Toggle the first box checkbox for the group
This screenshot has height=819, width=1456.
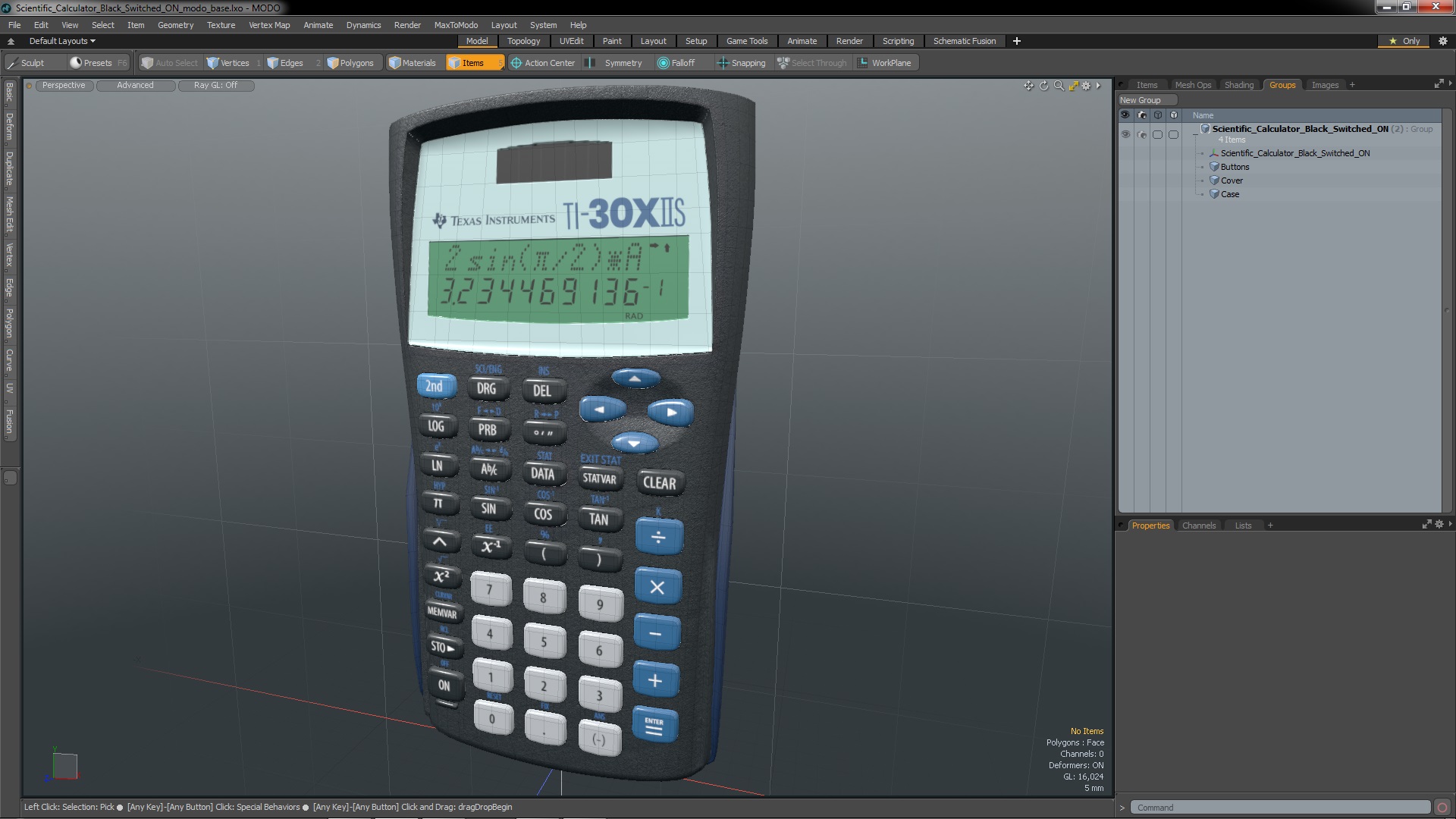pyautogui.click(x=1157, y=134)
